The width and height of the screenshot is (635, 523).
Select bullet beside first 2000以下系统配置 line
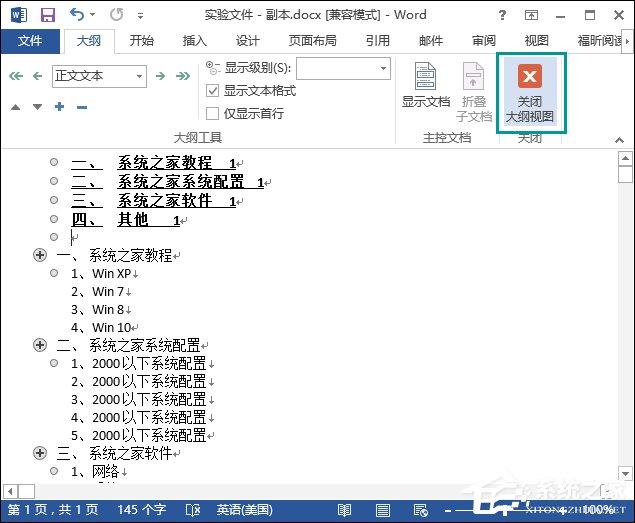coord(54,363)
